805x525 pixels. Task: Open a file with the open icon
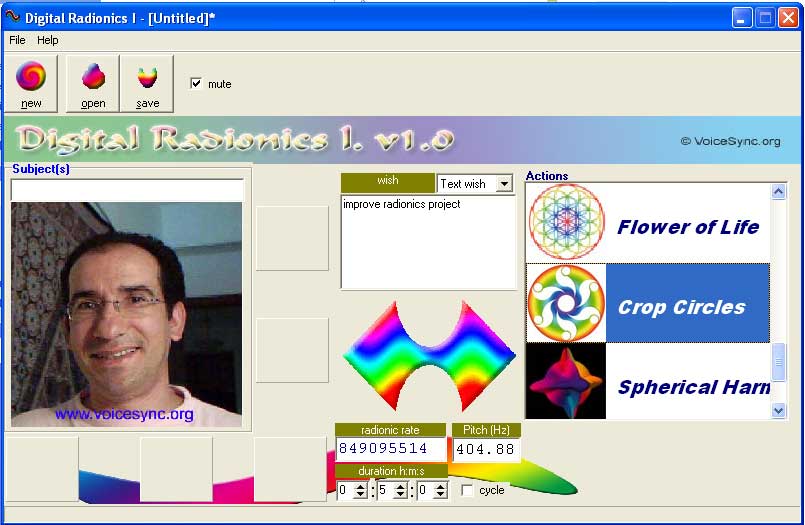coord(93,77)
